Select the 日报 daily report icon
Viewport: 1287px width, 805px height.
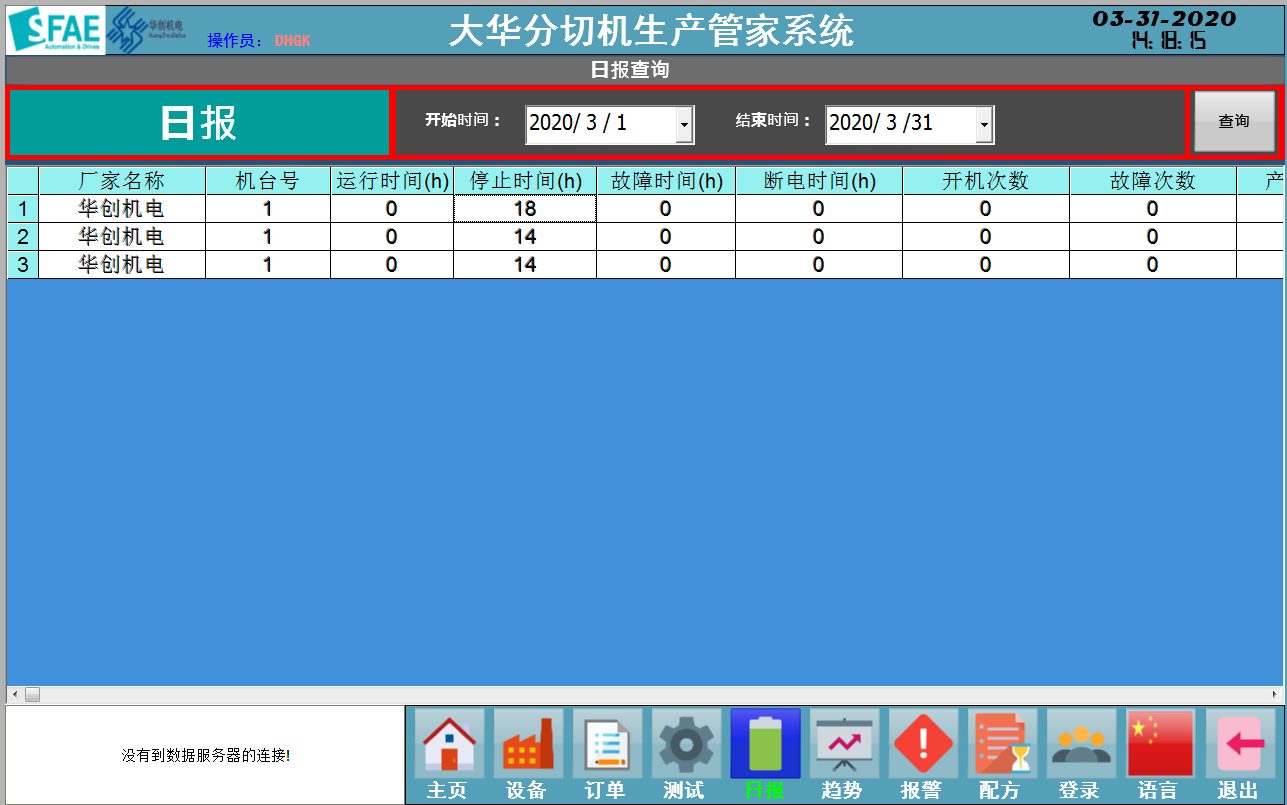[x=765, y=744]
